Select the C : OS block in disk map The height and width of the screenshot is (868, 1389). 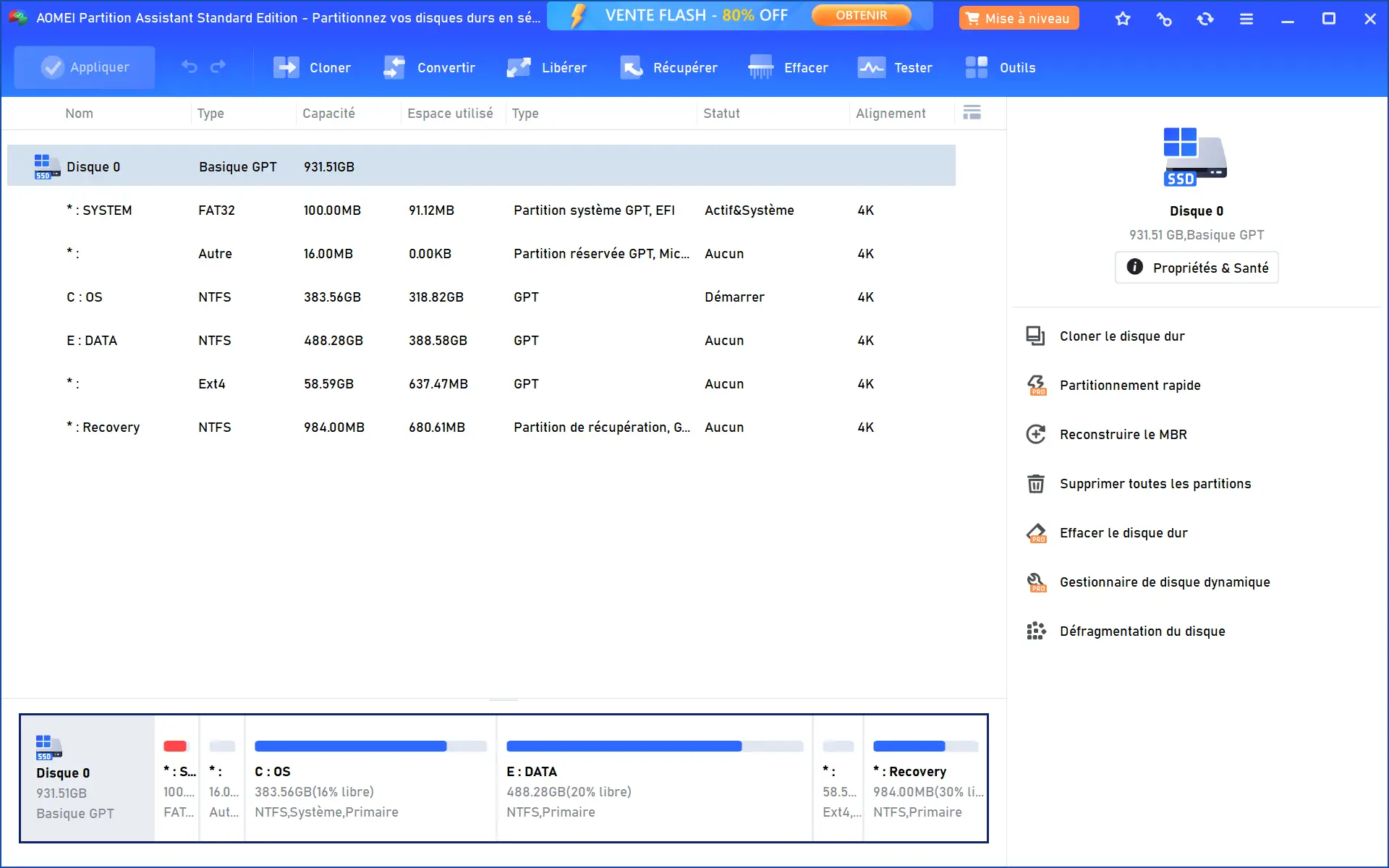(370, 778)
